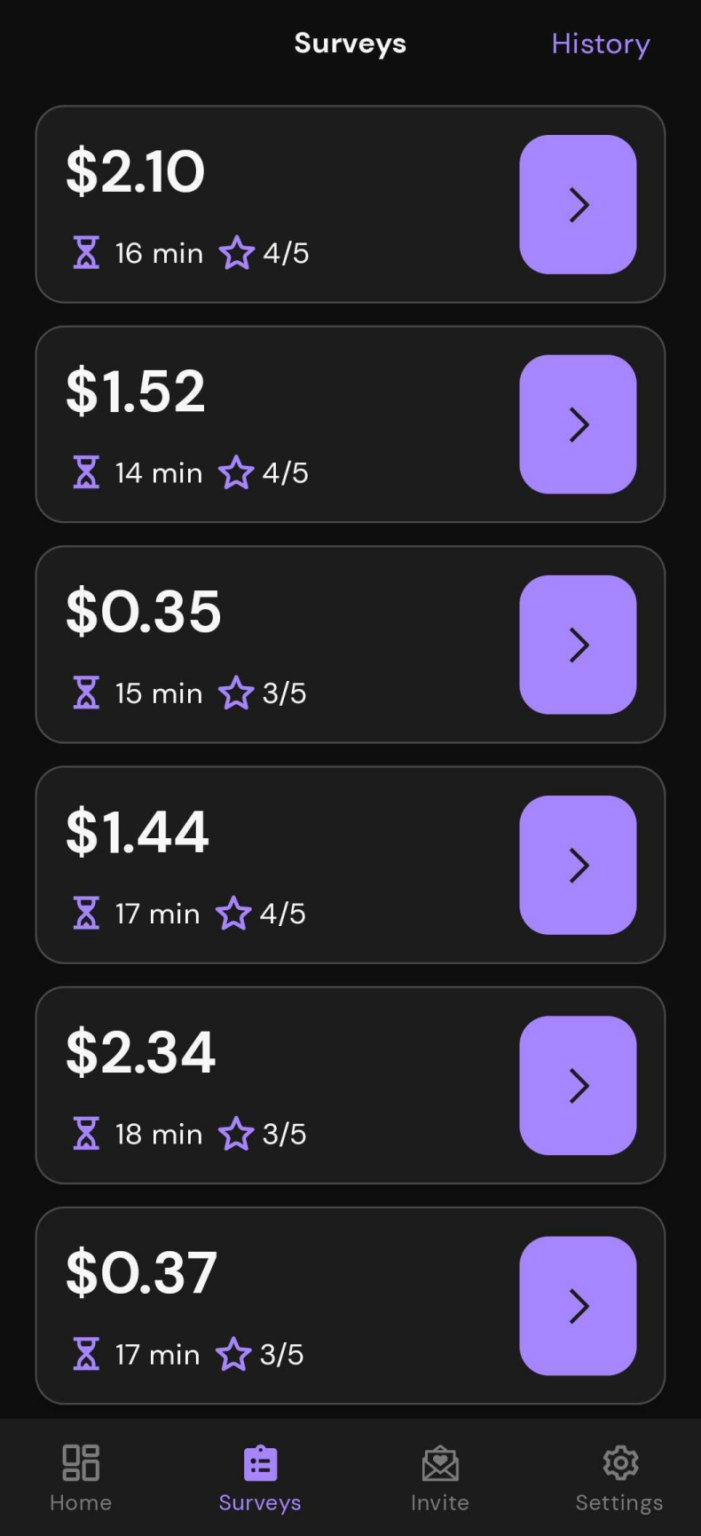Click the hourglass icon on $0.37 survey
Image resolution: width=701 pixels, height=1536 pixels.
(x=87, y=1354)
